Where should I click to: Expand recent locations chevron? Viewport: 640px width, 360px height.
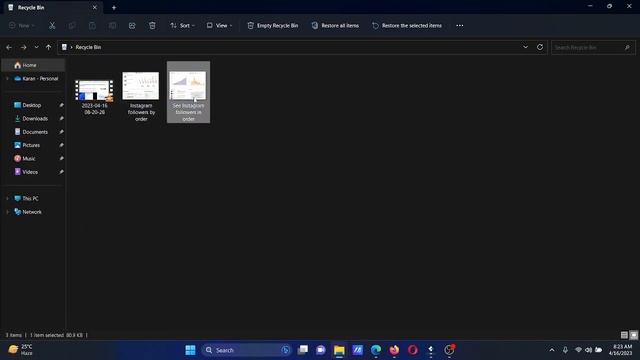[36, 47]
